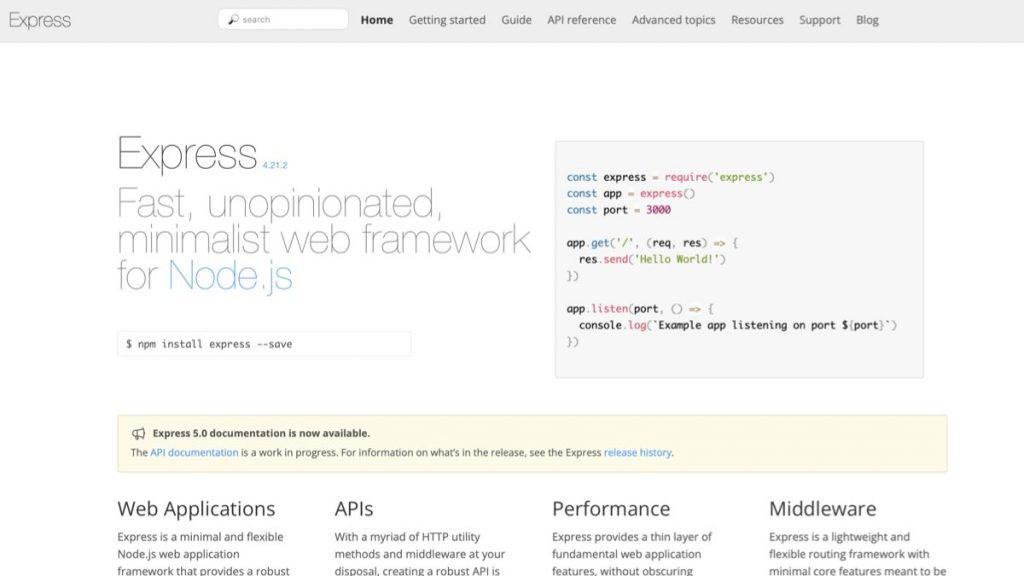Viewport: 1024px width, 576px height.
Task: Click the "const port = 3000" code line
Action: point(618,210)
